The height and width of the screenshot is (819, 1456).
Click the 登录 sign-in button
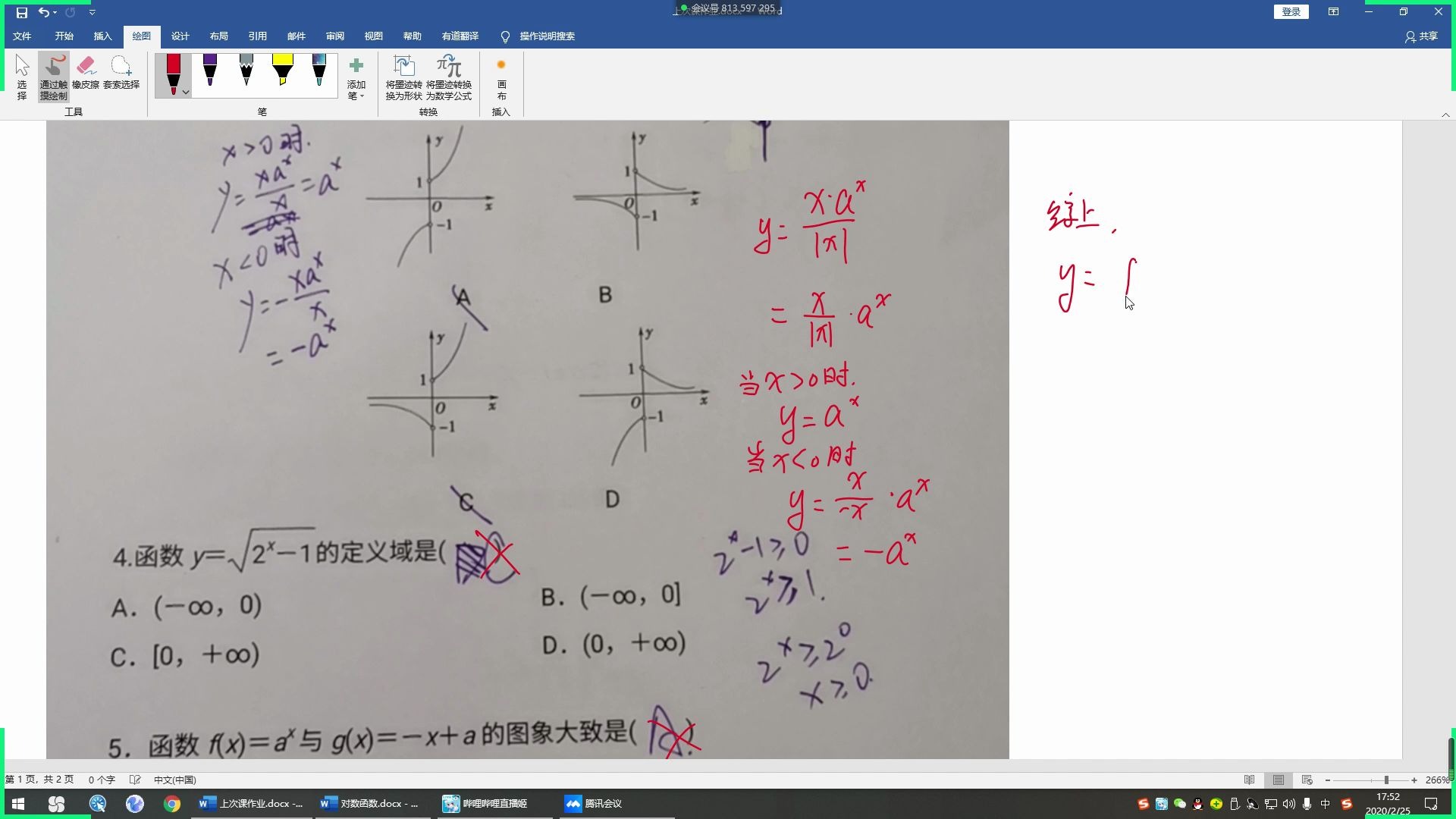point(1290,11)
